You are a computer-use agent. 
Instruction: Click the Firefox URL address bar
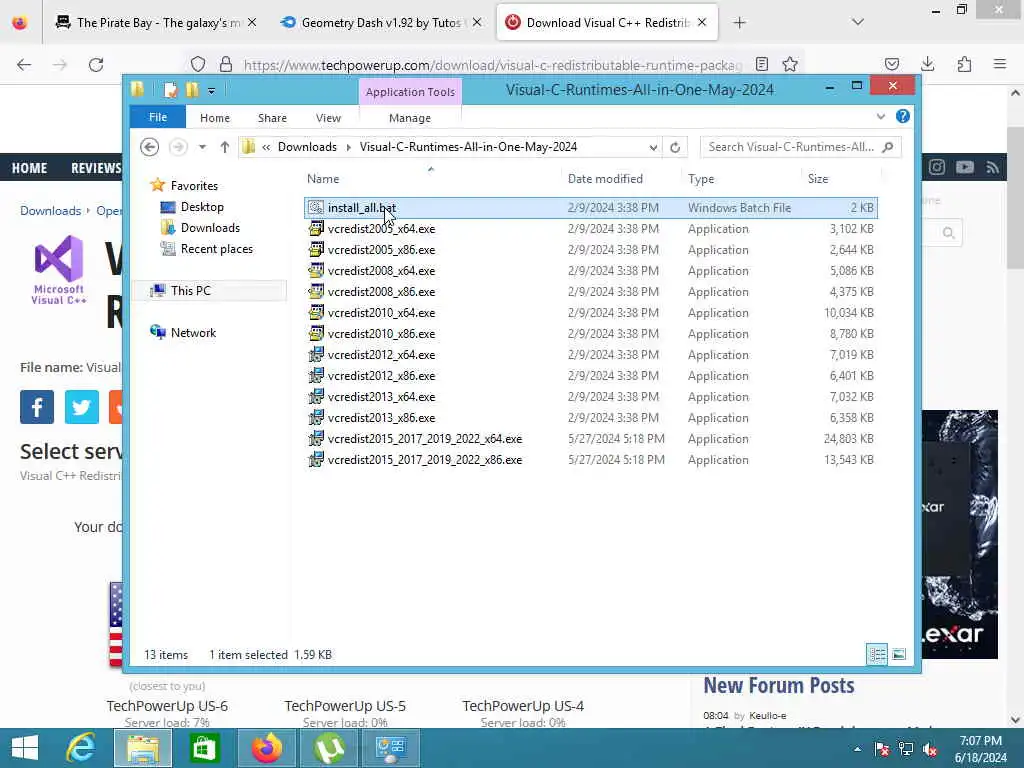(x=493, y=65)
